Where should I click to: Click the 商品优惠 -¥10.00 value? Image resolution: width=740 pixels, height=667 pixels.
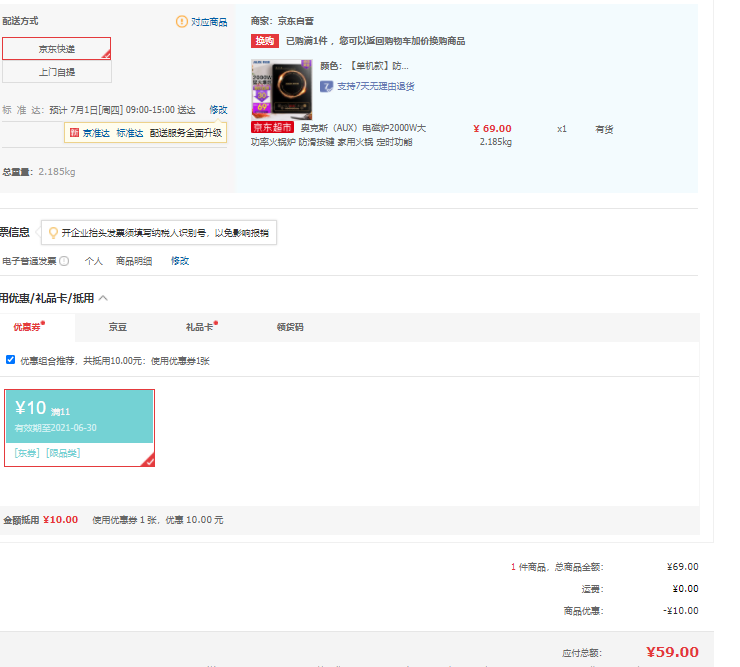pyautogui.click(x=681, y=610)
